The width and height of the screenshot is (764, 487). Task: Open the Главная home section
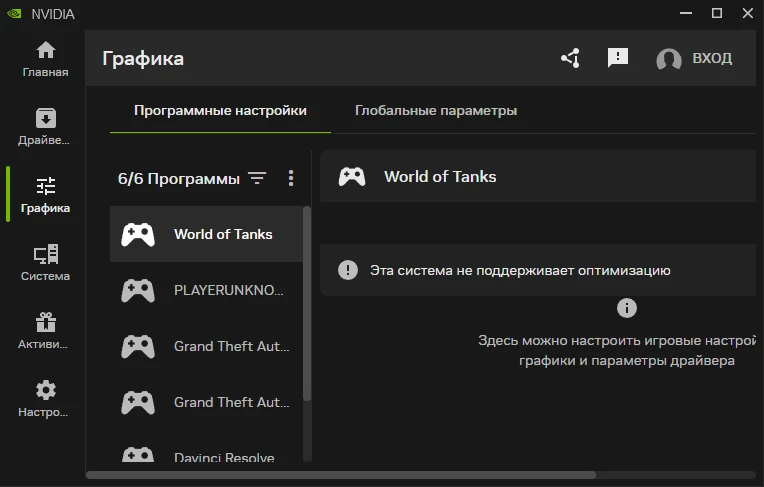point(45,59)
